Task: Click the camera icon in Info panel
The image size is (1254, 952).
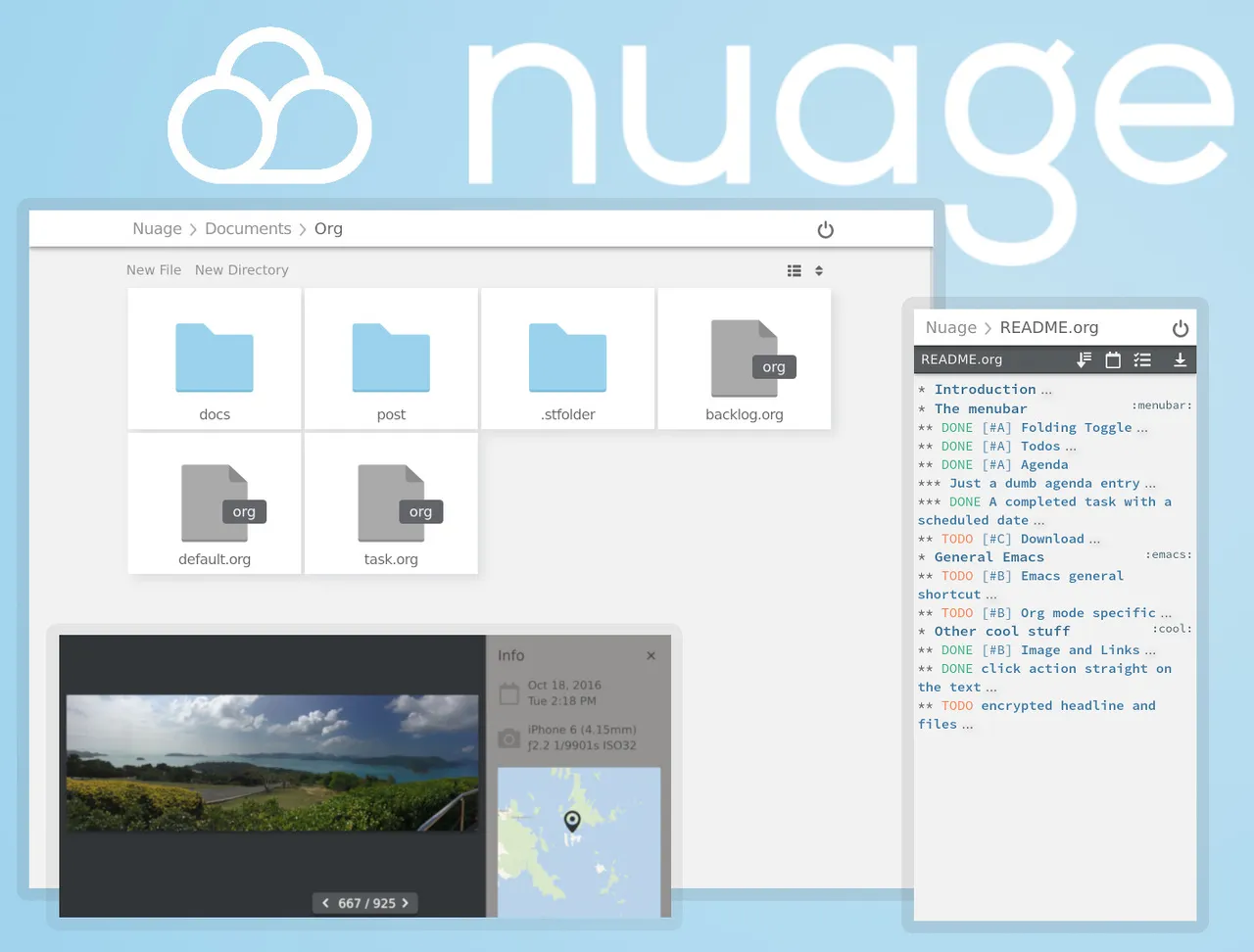Action: point(509,738)
